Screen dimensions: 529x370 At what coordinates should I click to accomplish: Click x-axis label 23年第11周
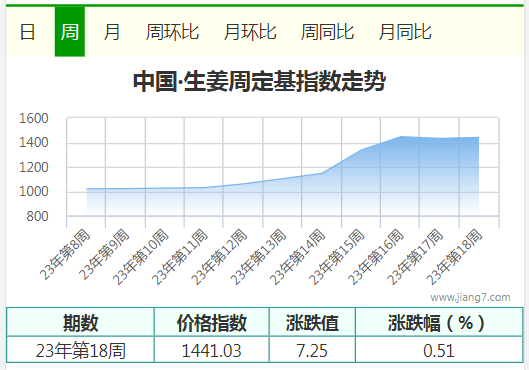tap(180, 257)
